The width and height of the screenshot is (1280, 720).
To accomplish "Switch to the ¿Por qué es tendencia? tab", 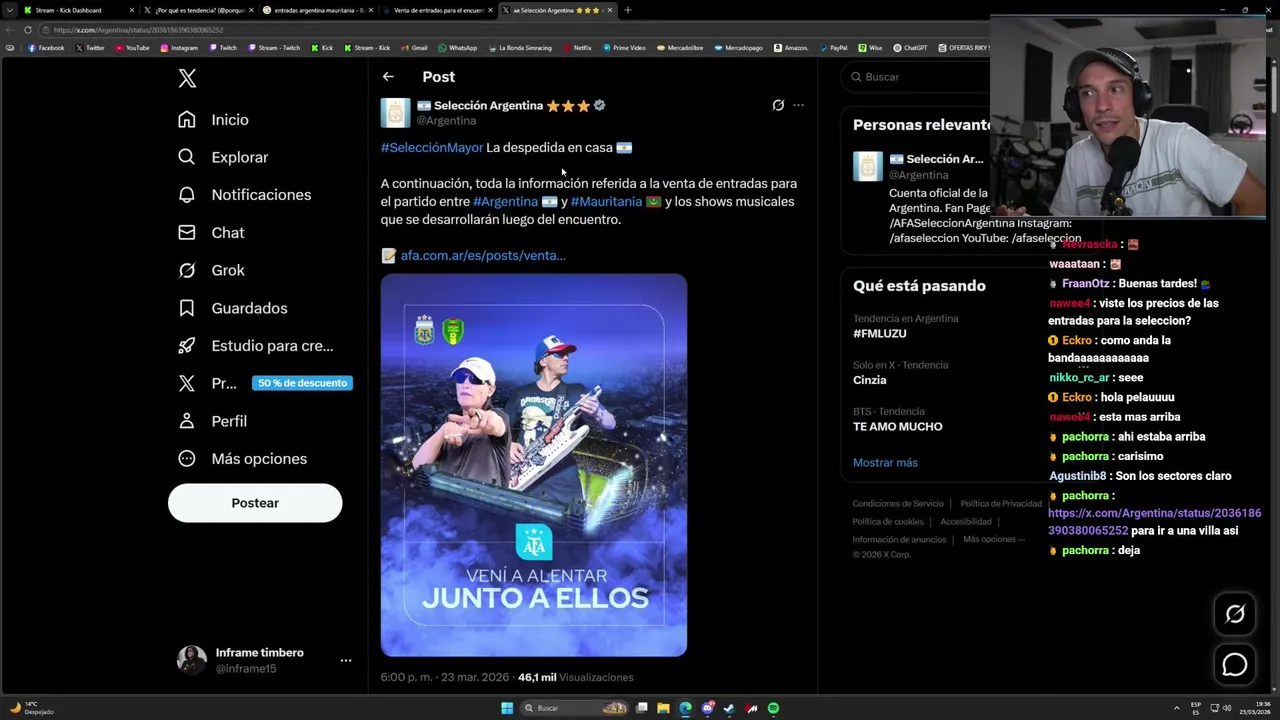I will click(197, 10).
